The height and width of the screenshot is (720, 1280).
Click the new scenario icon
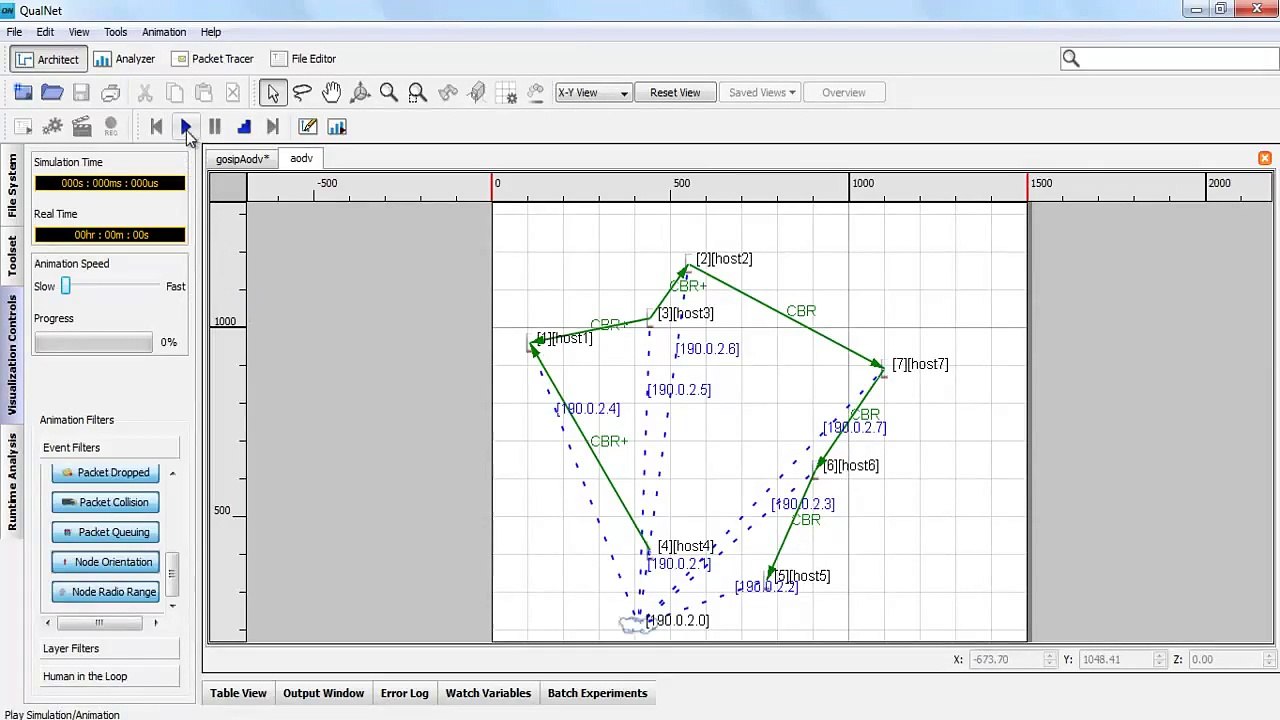[x=23, y=93]
